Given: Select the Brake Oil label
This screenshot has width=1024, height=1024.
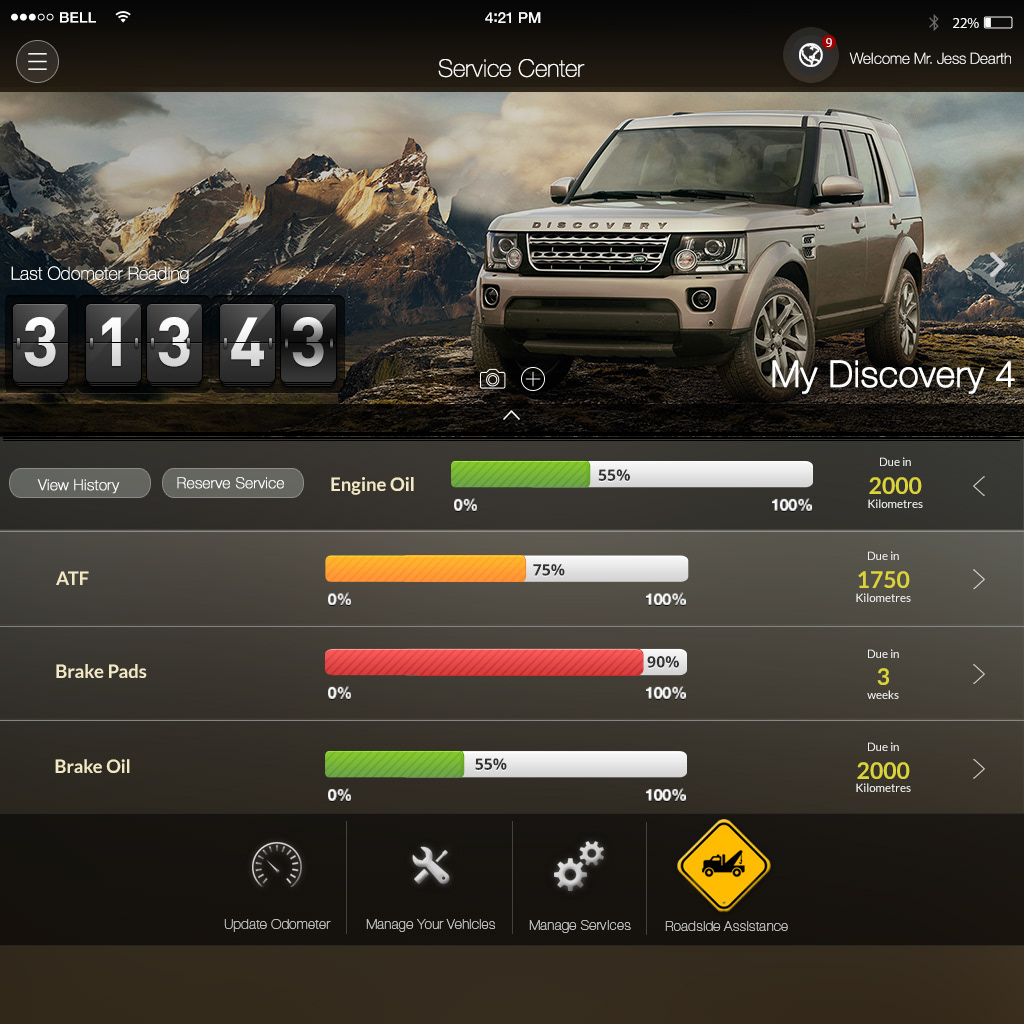Looking at the screenshot, I should point(93,767).
